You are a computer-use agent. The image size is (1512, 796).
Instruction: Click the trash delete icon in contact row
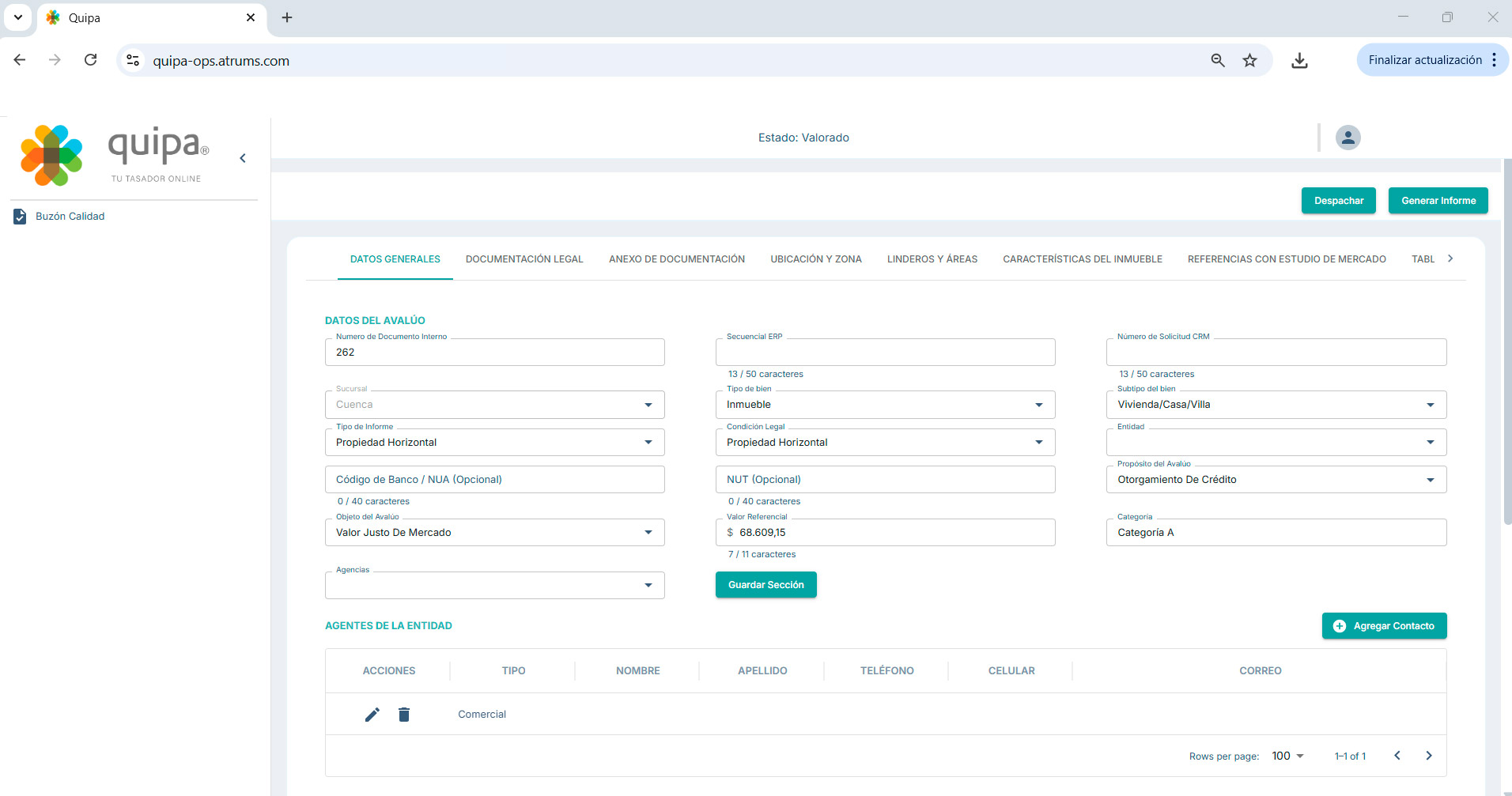point(404,715)
